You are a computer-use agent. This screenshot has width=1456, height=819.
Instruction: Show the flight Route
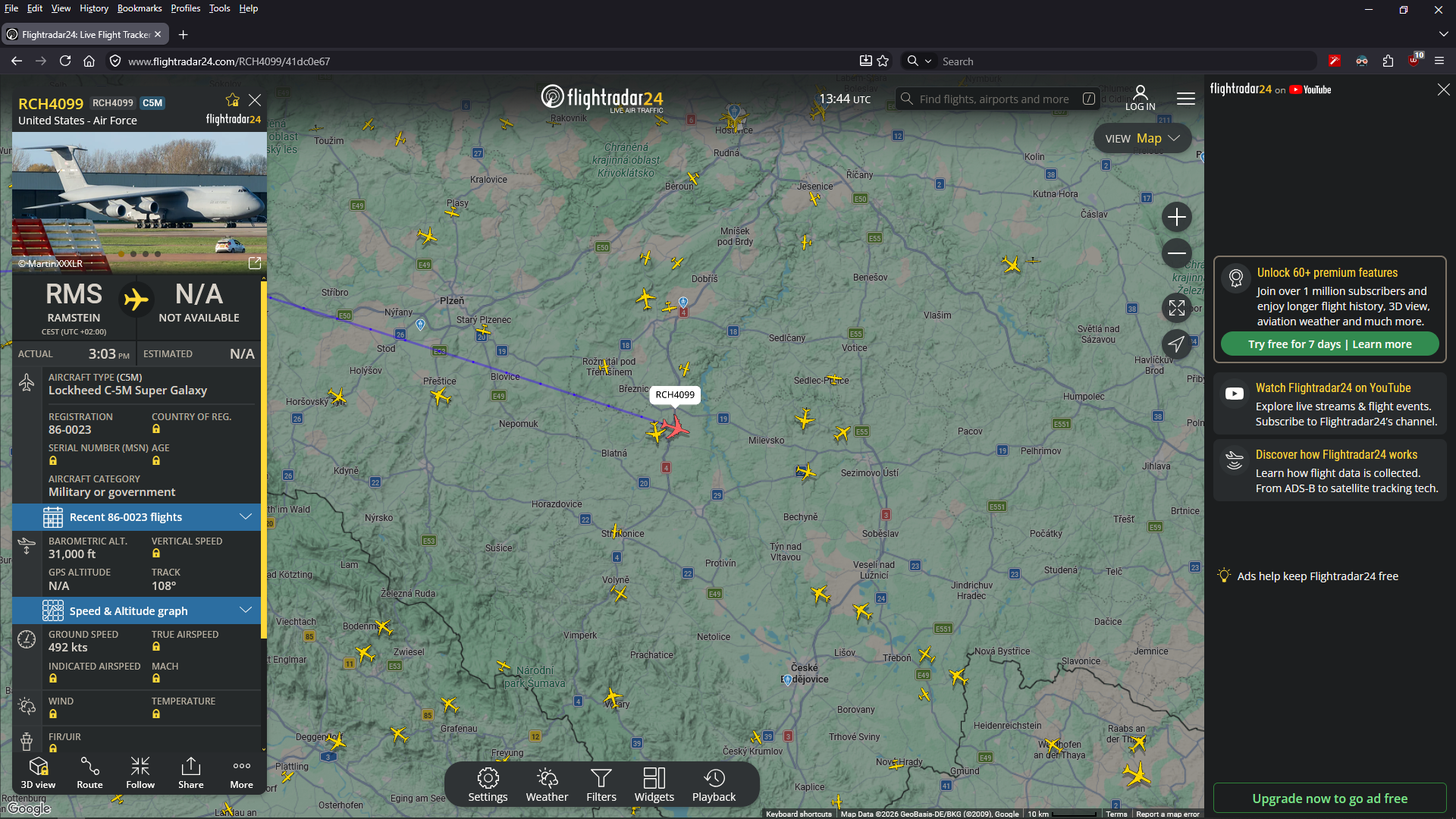89,773
